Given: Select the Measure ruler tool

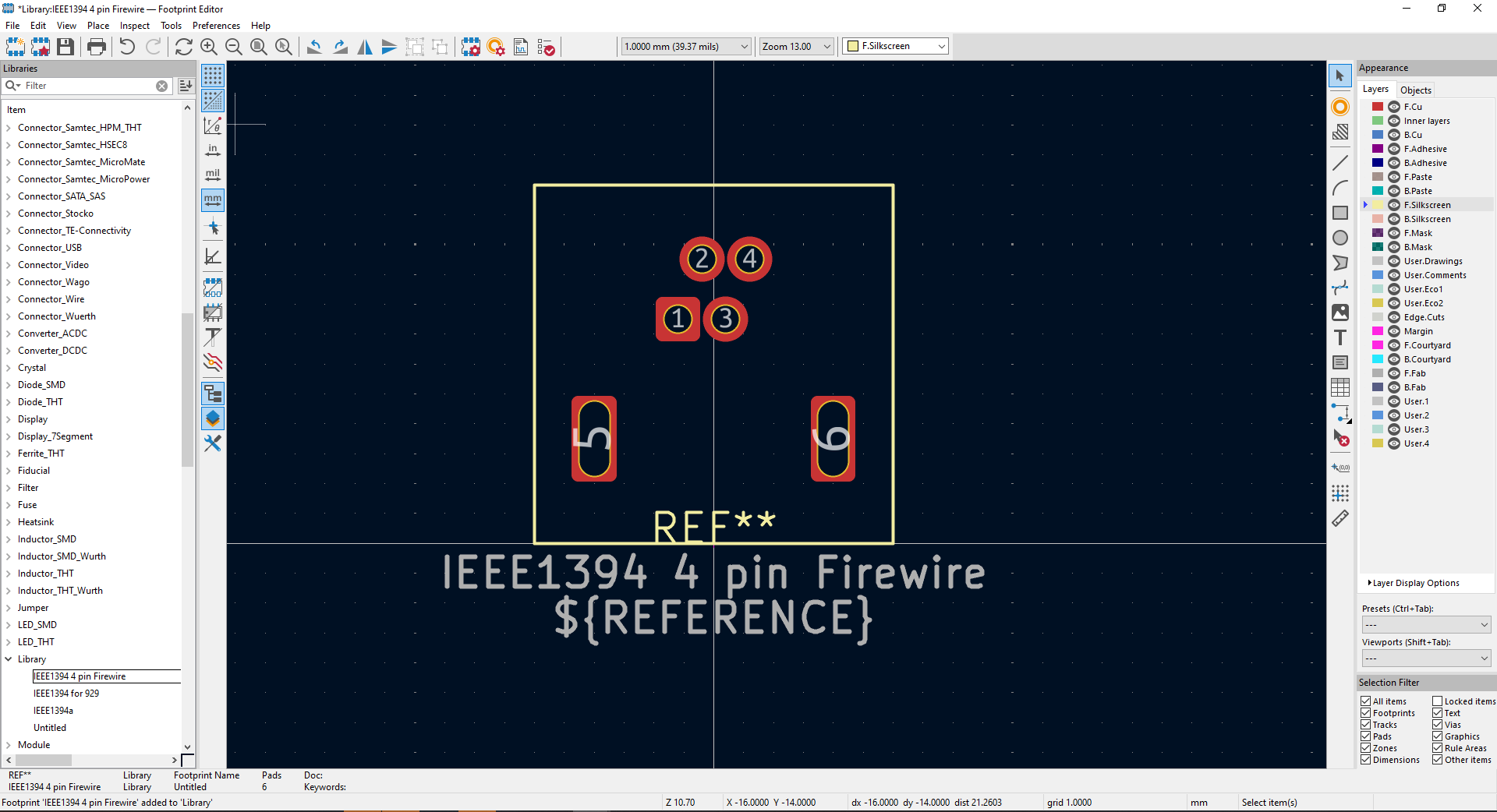Looking at the screenshot, I should [1340, 518].
